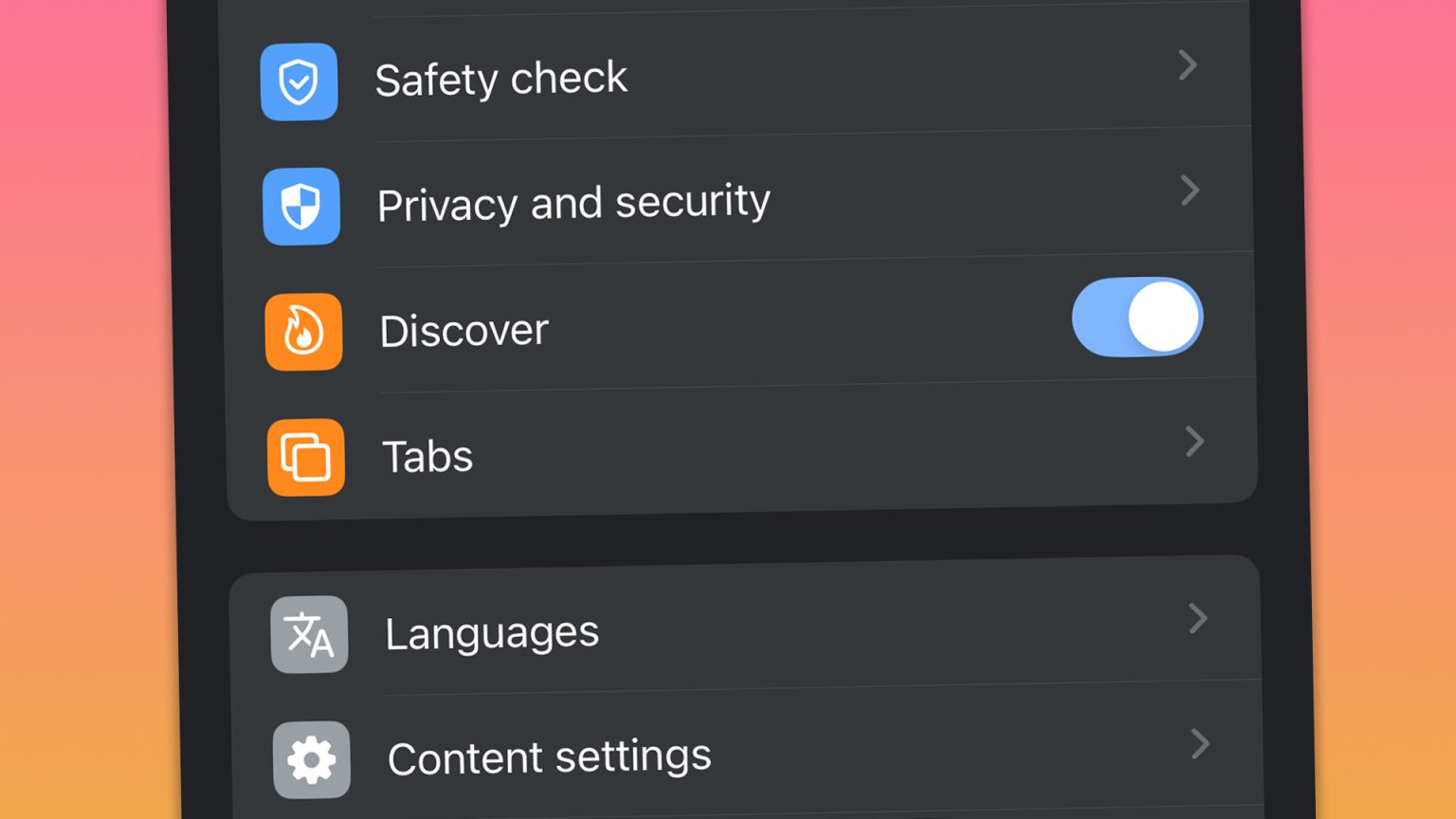This screenshot has width=1456, height=819.
Task: Tap the gray Languages translate icon
Action: (309, 634)
